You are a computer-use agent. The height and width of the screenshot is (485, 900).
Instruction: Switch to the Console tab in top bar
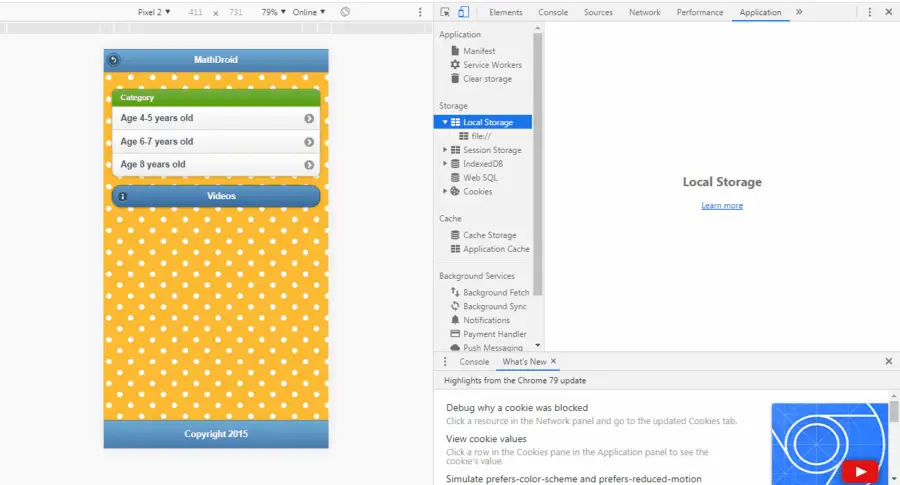point(553,12)
